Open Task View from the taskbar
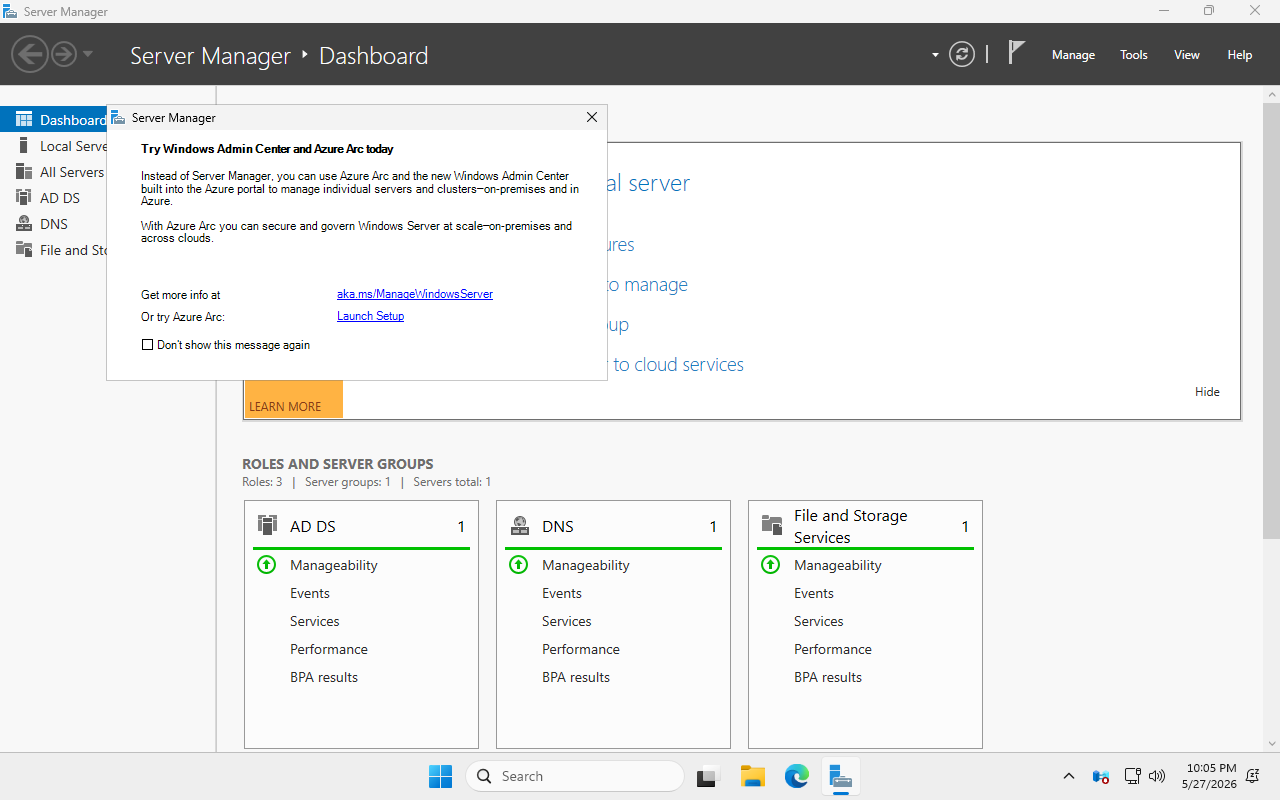The width and height of the screenshot is (1280, 800). [709, 776]
